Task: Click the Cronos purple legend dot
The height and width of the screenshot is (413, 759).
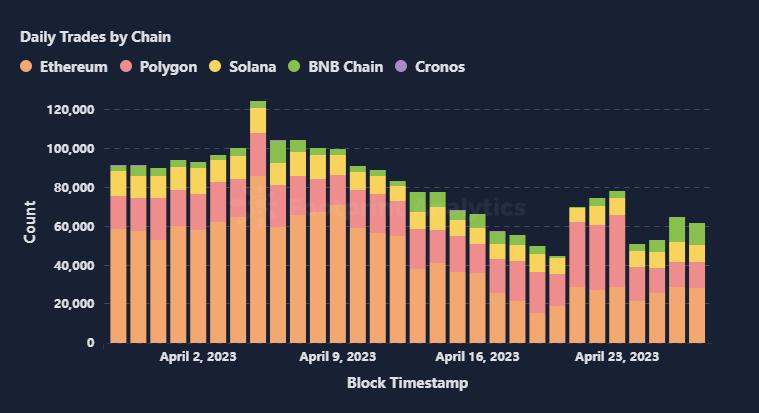Action: [x=401, y=66]
